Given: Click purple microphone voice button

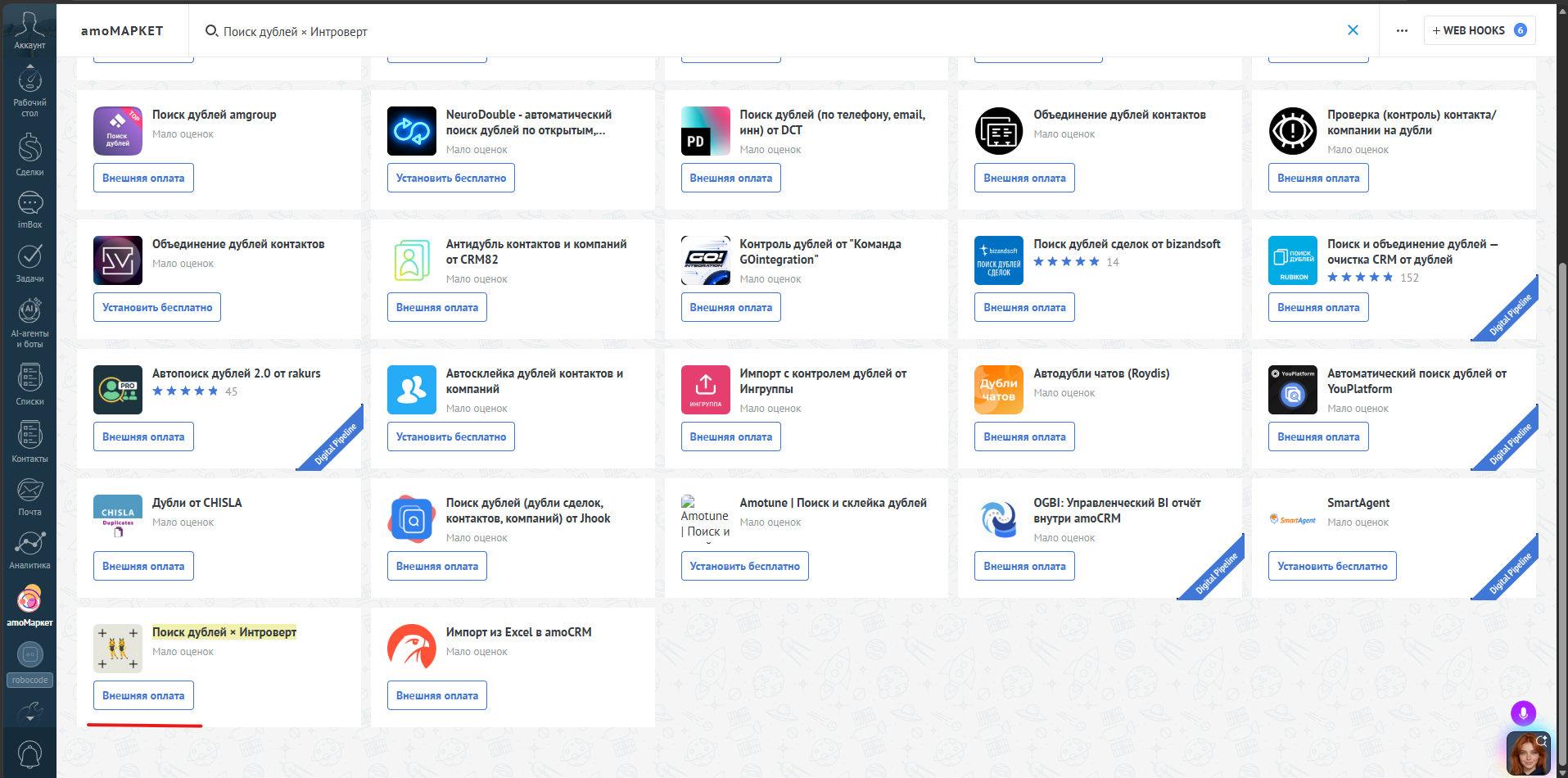Looking at the screenshot, I should [1523, 713].
